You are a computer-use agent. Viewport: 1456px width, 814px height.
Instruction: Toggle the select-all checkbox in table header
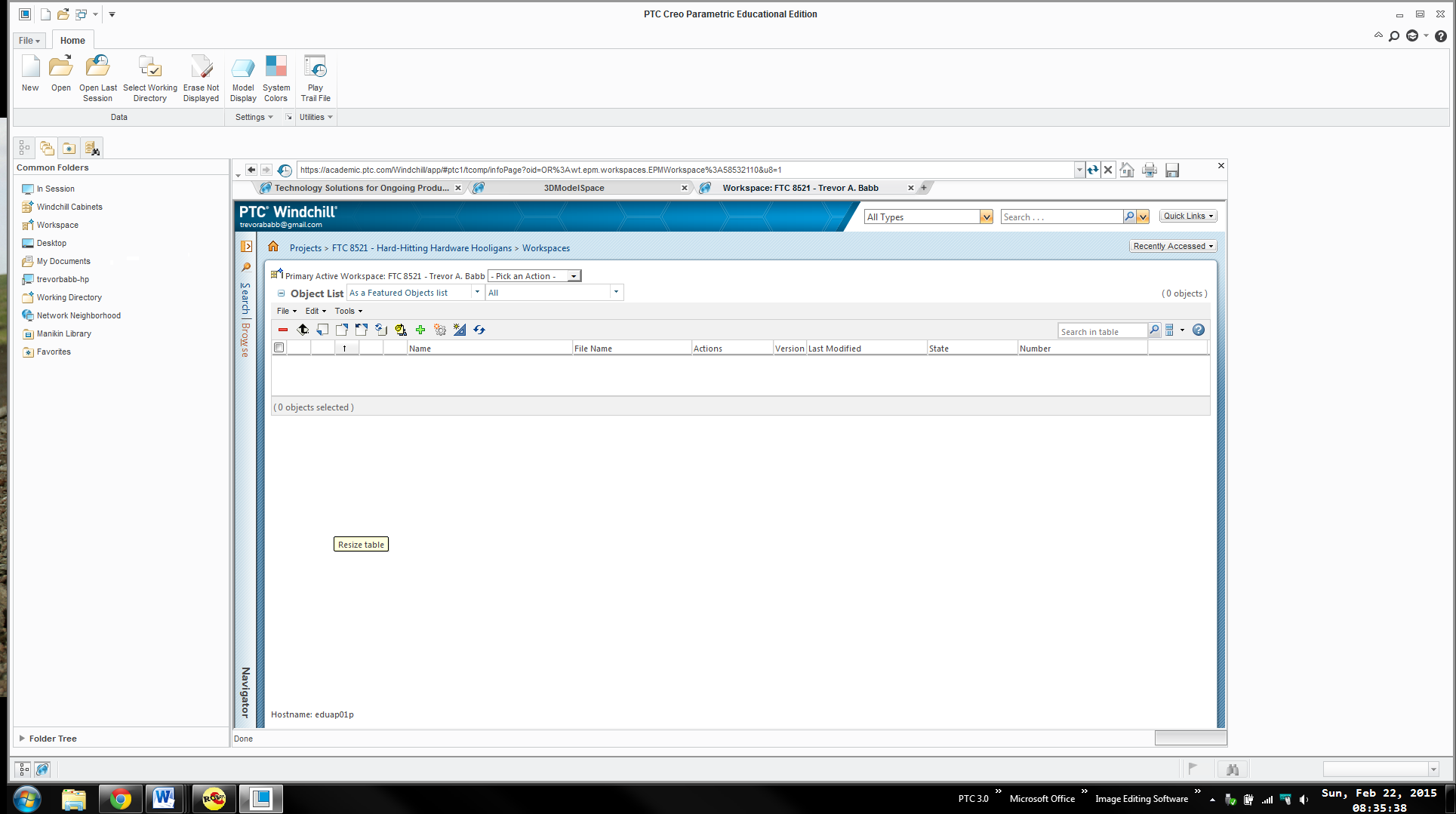[x=279, y=348]
